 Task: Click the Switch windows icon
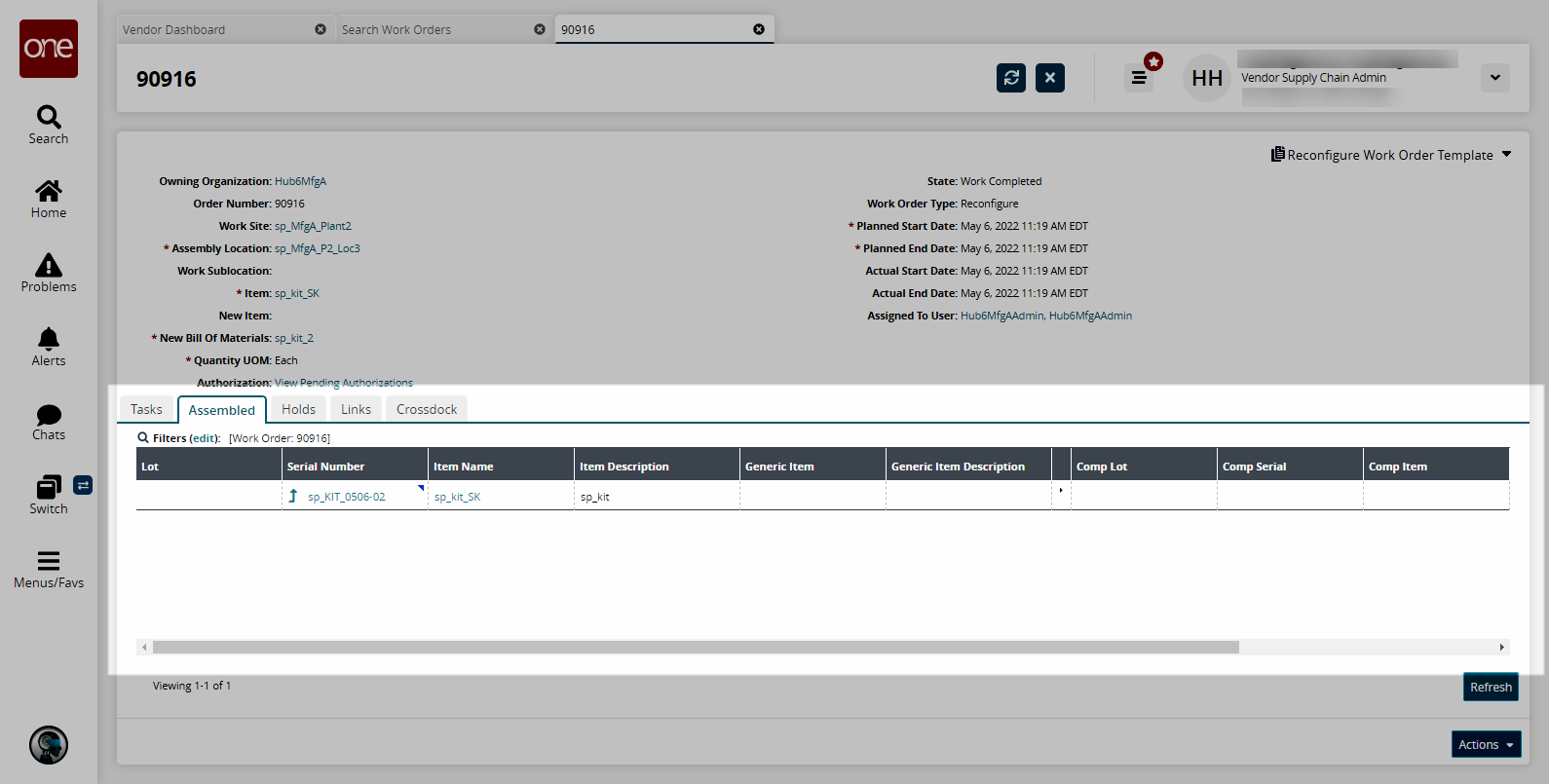click(x=49, y=487)
